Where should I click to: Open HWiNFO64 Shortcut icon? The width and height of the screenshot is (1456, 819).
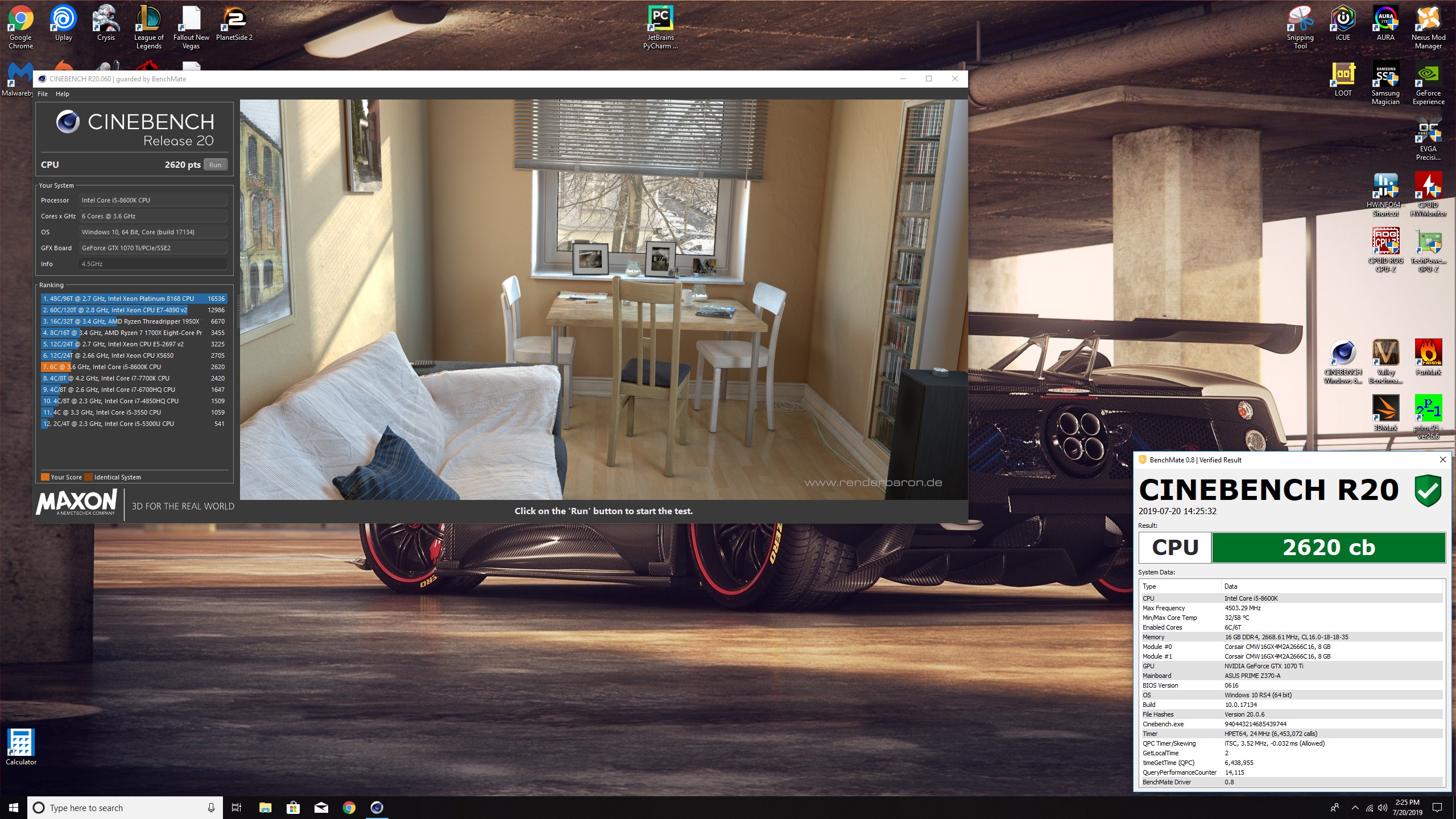tap(1385, 195)
